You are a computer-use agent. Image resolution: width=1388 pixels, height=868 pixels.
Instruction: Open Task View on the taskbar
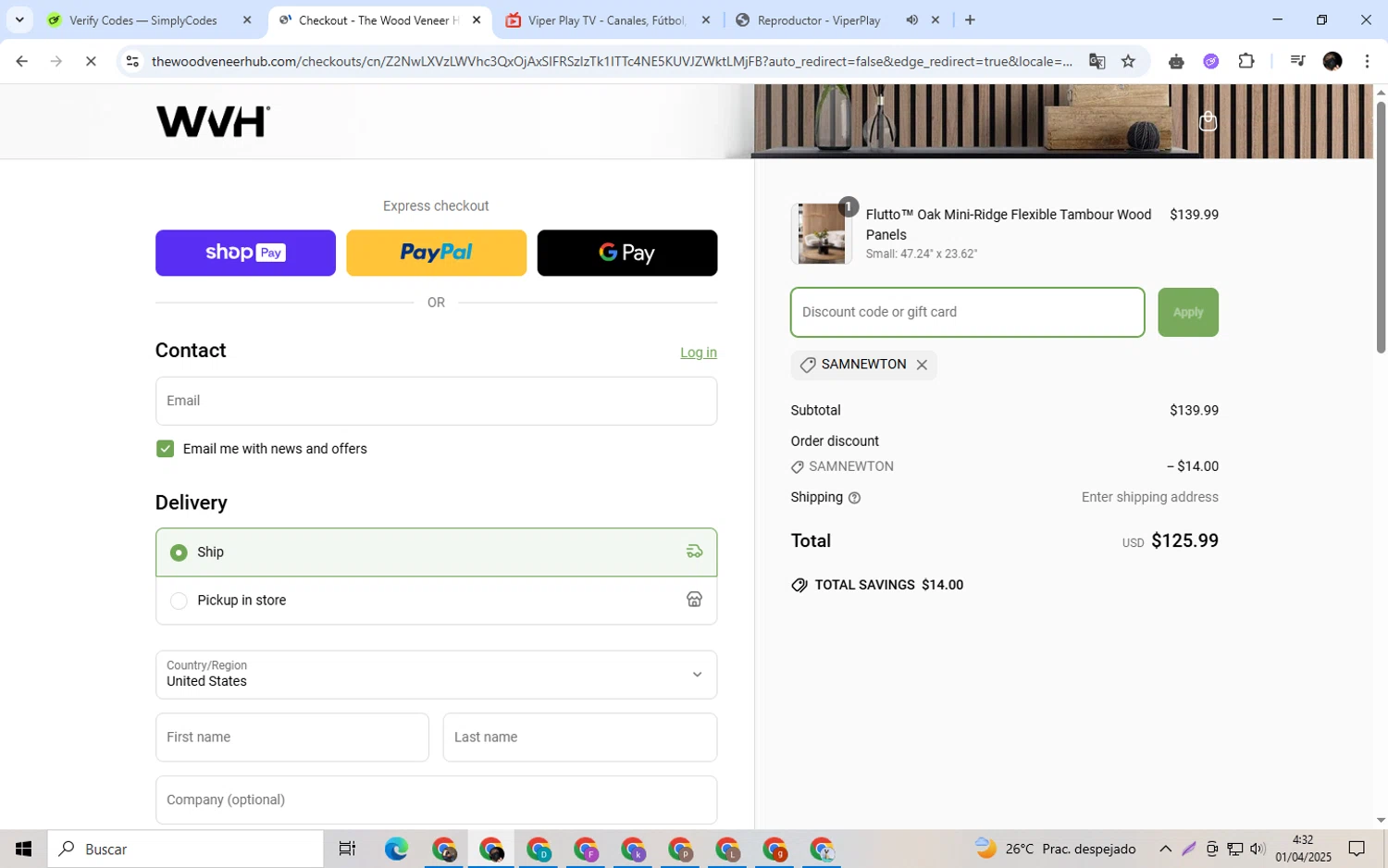[x=347, y=849]
